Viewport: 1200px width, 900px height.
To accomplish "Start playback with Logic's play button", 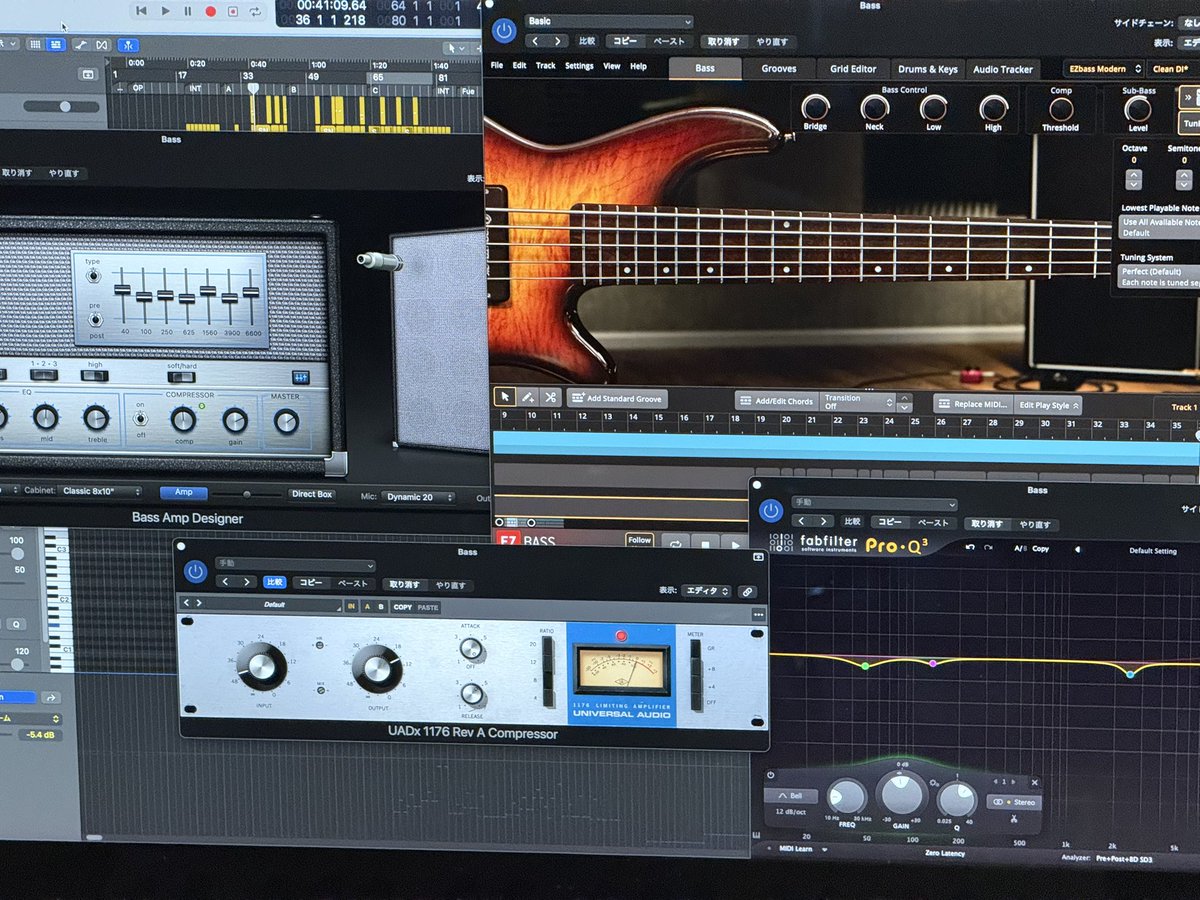I will [165, 11].
